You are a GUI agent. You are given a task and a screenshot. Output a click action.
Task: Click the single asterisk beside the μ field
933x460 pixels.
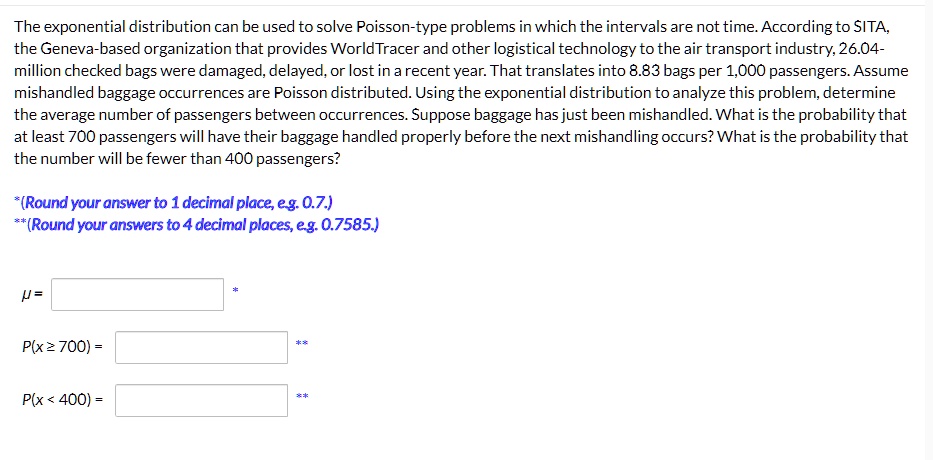236,290
